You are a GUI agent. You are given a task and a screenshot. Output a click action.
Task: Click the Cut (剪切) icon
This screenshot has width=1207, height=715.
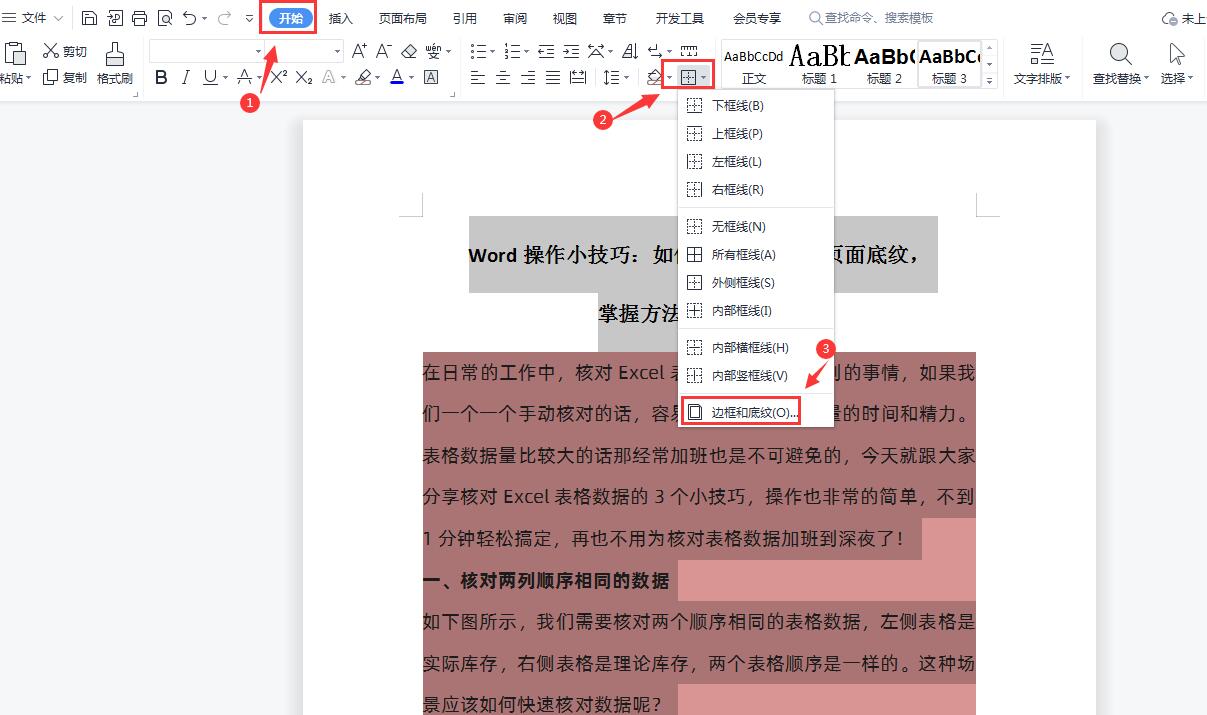65,51
